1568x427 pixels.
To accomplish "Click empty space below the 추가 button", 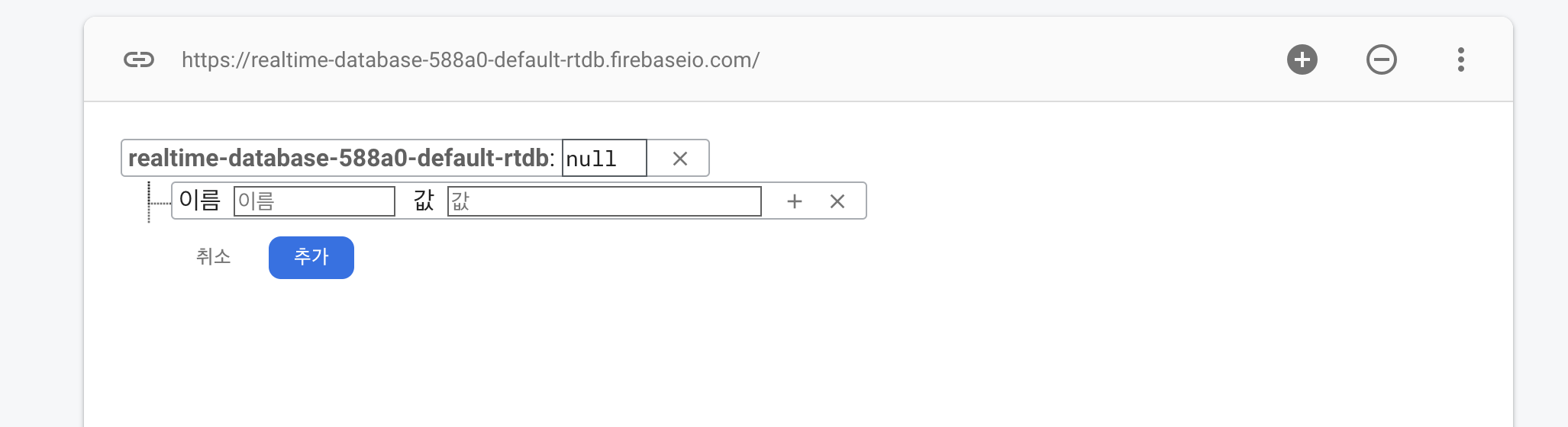I will [x=311, y=343].
